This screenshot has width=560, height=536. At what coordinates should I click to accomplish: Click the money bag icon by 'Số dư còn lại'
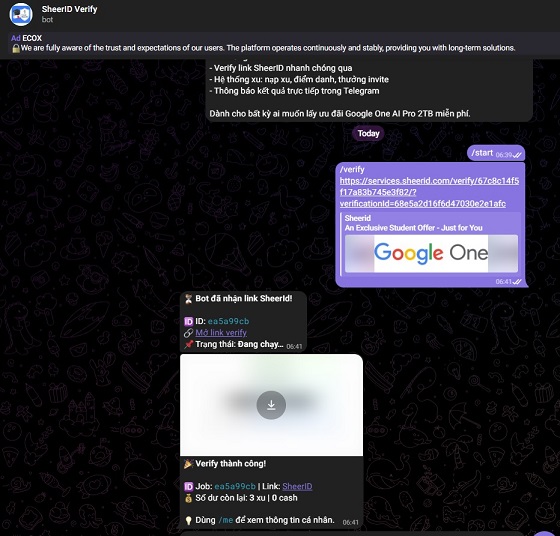pyautogui.click(x=188, y=498)
